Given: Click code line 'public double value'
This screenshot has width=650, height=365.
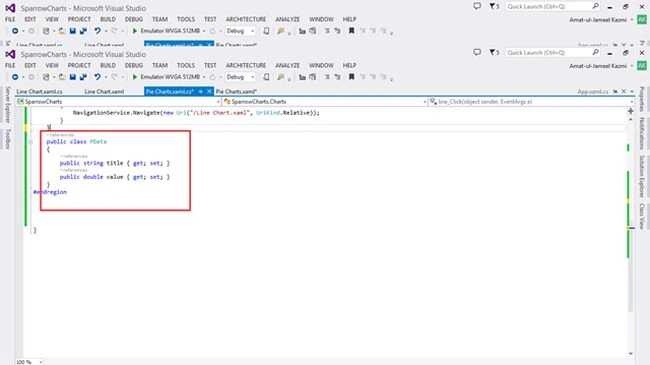Looking at the screenshot, I should [x=115, y=177].
